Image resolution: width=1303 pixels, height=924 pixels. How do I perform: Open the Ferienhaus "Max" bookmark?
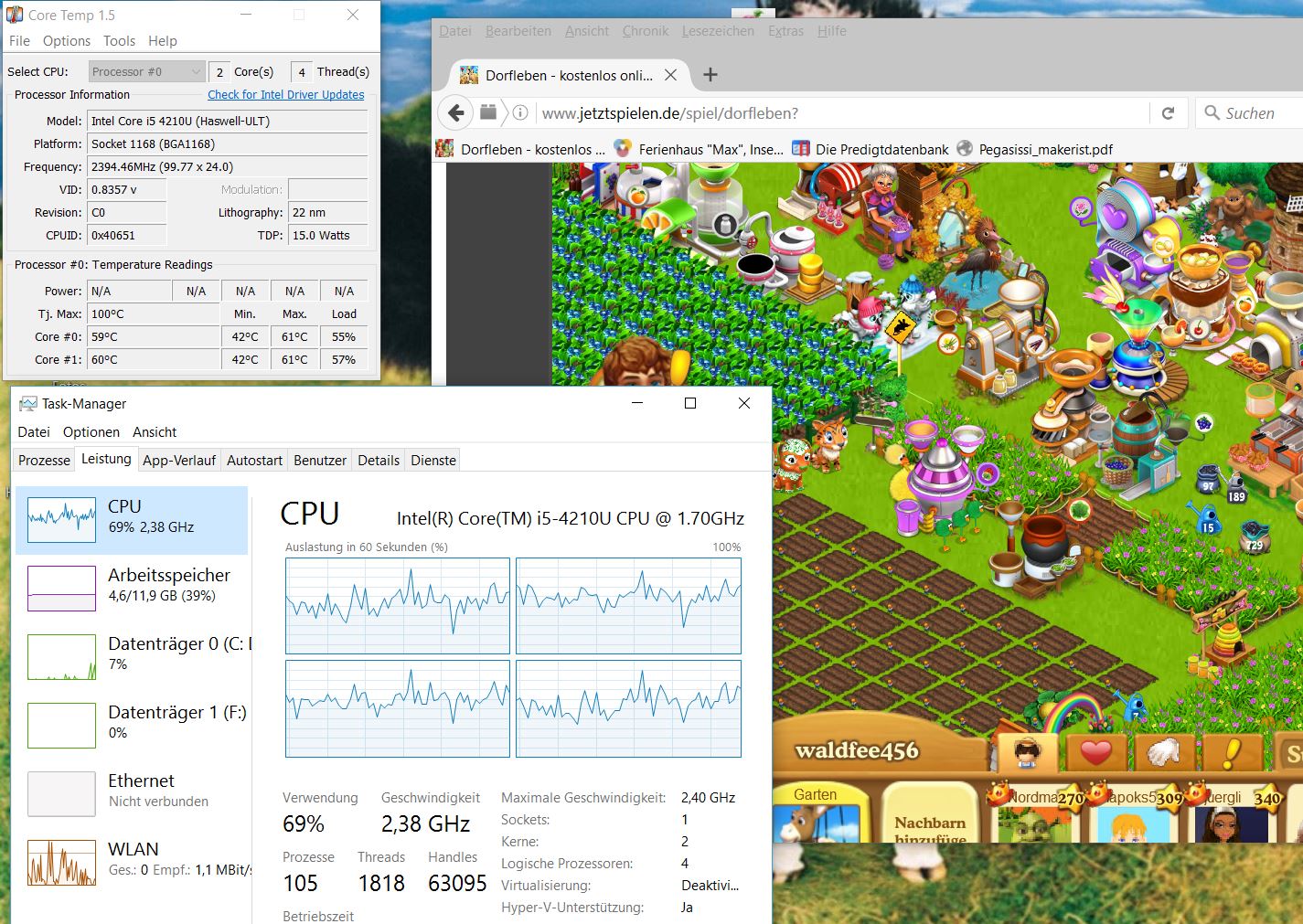[699, 149]
